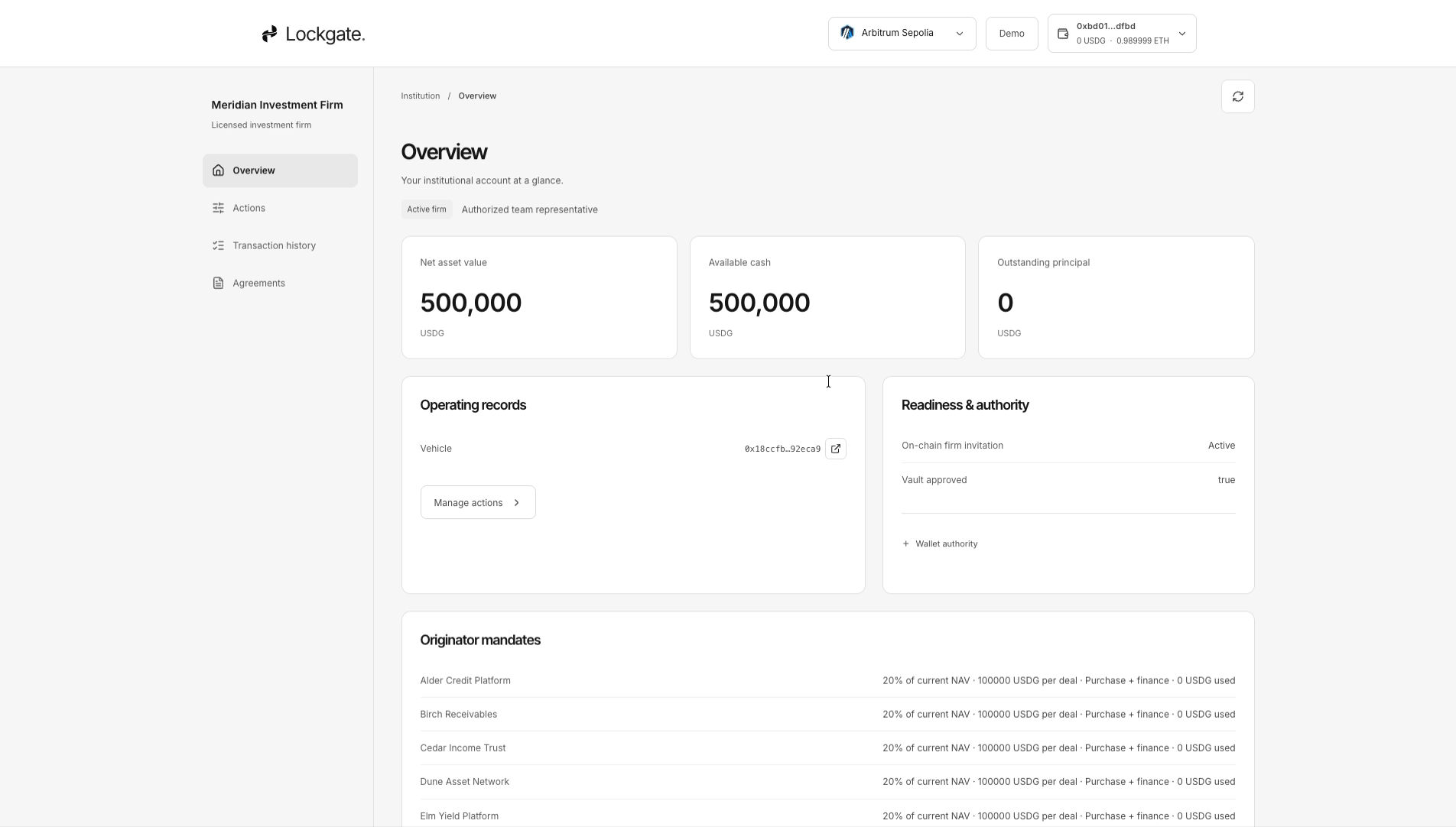Image resolution: width=1456 pixels, height=827 pixels.
Task: Open vehicle address external link icon
Action: (835, 449)
